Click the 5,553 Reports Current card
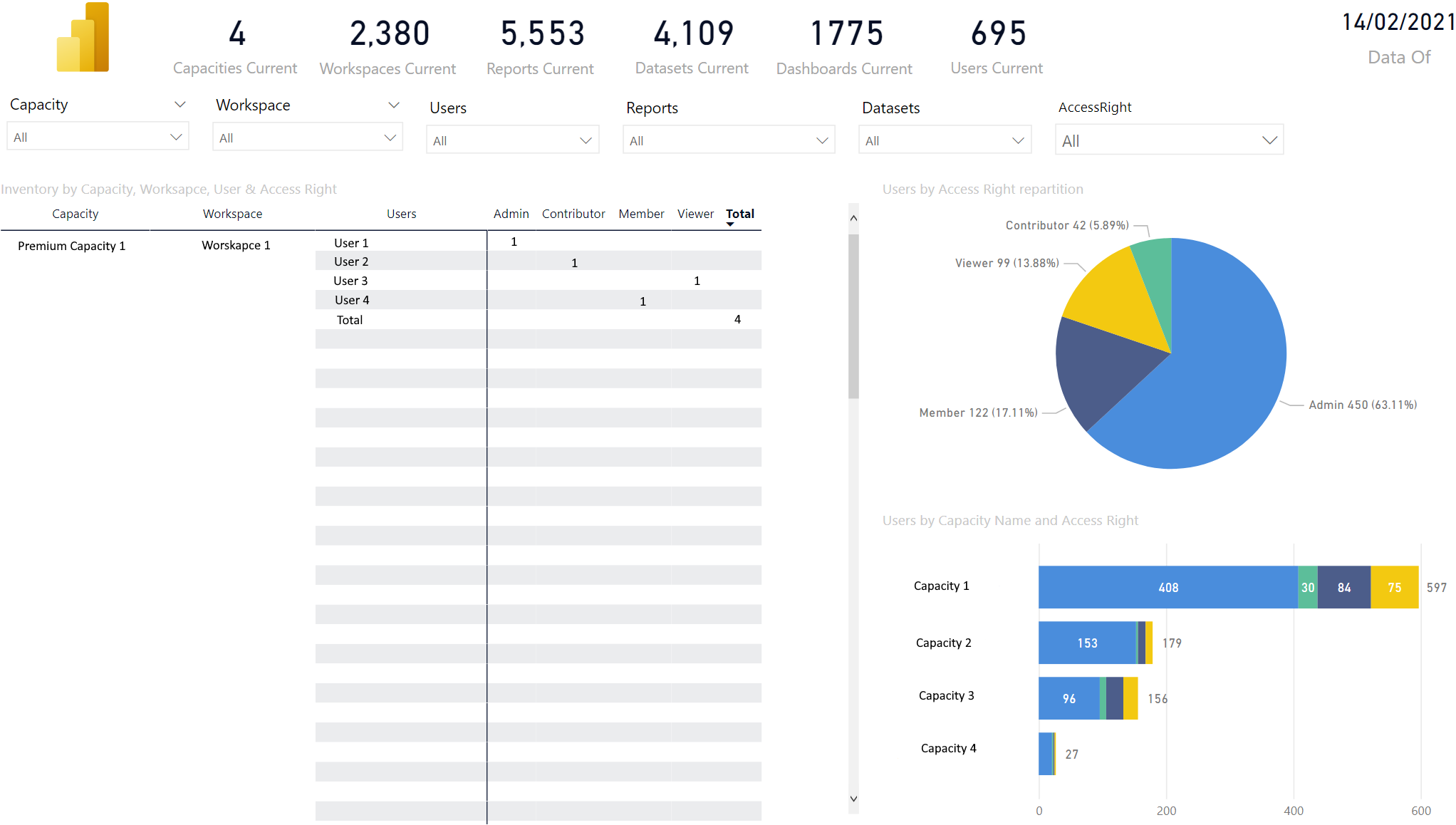This screenshot has height=825, width=1456. click(x=541, y=46)
